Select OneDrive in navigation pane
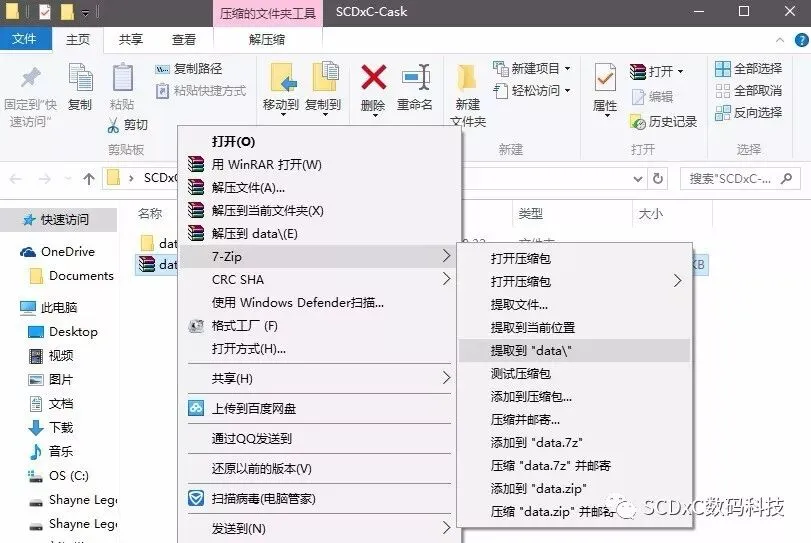811x543 pixels. pos(58,252)
